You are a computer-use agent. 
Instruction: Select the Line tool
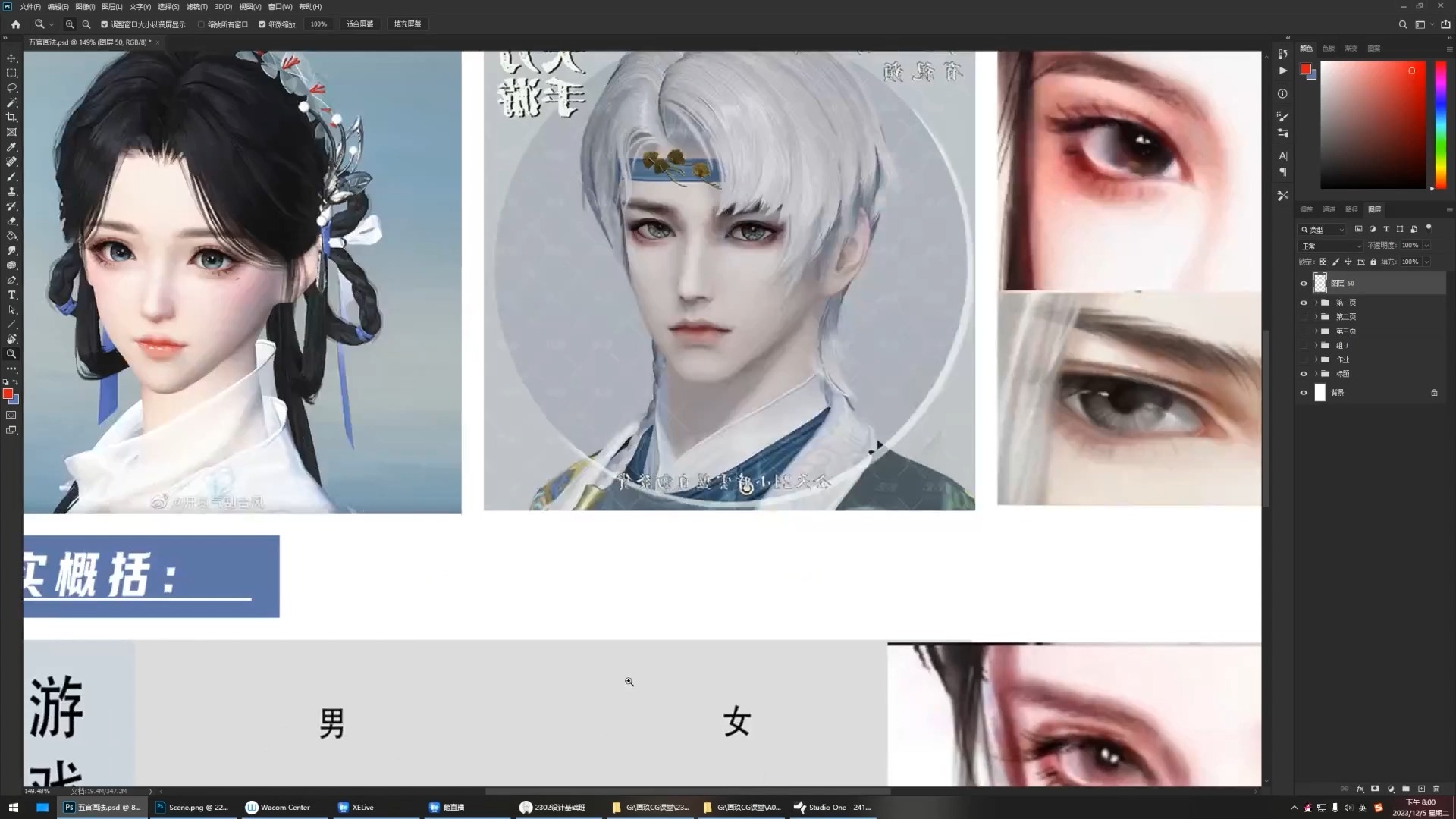pos(11,325)
